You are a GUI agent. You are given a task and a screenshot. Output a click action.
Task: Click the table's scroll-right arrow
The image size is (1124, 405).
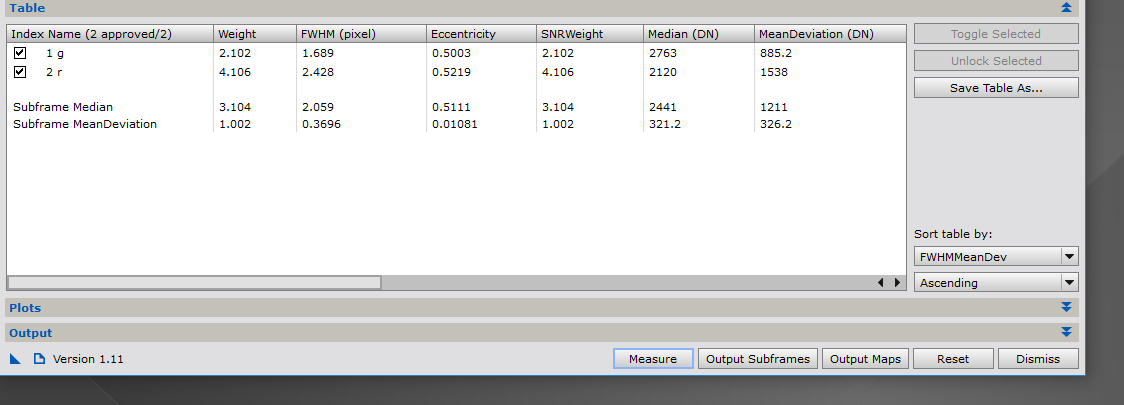(x=897, y=283)
